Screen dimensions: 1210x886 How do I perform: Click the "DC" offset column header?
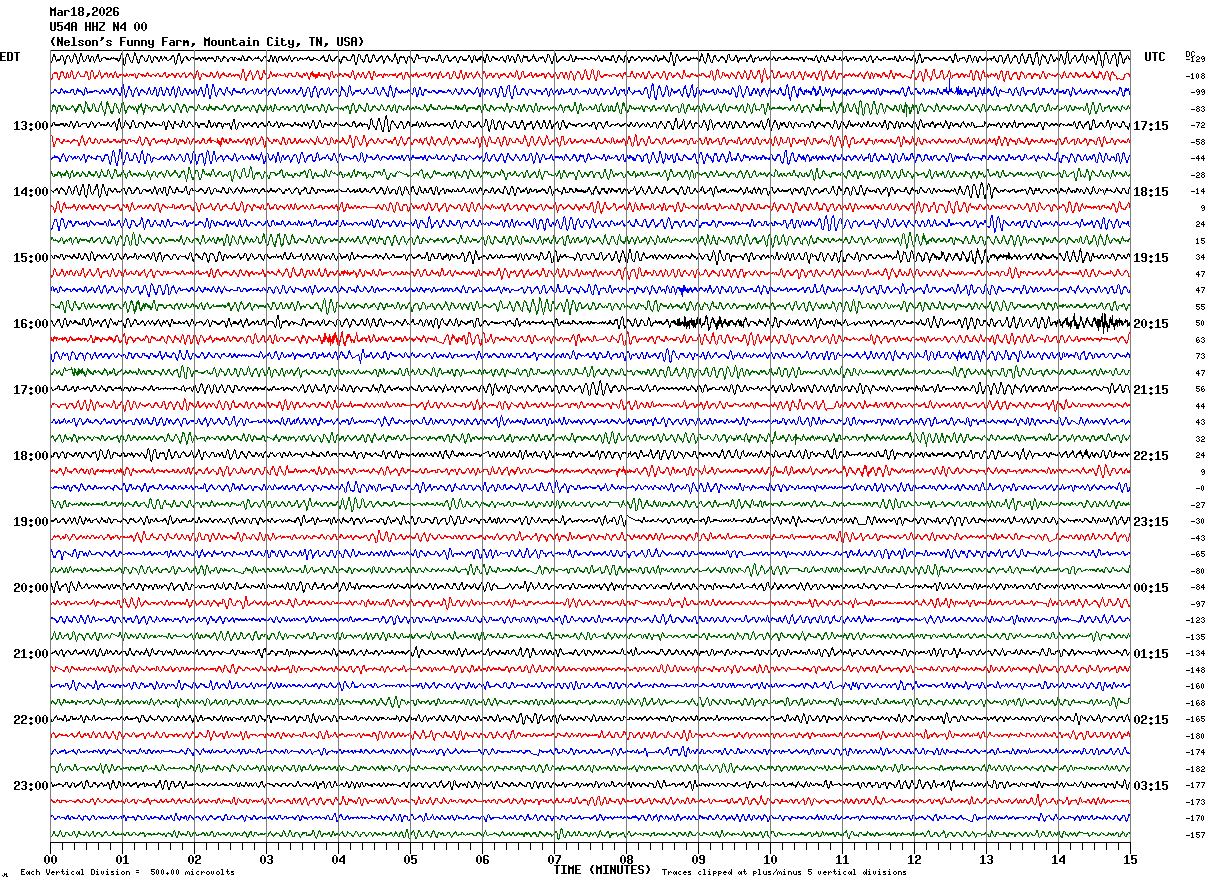1190,54
